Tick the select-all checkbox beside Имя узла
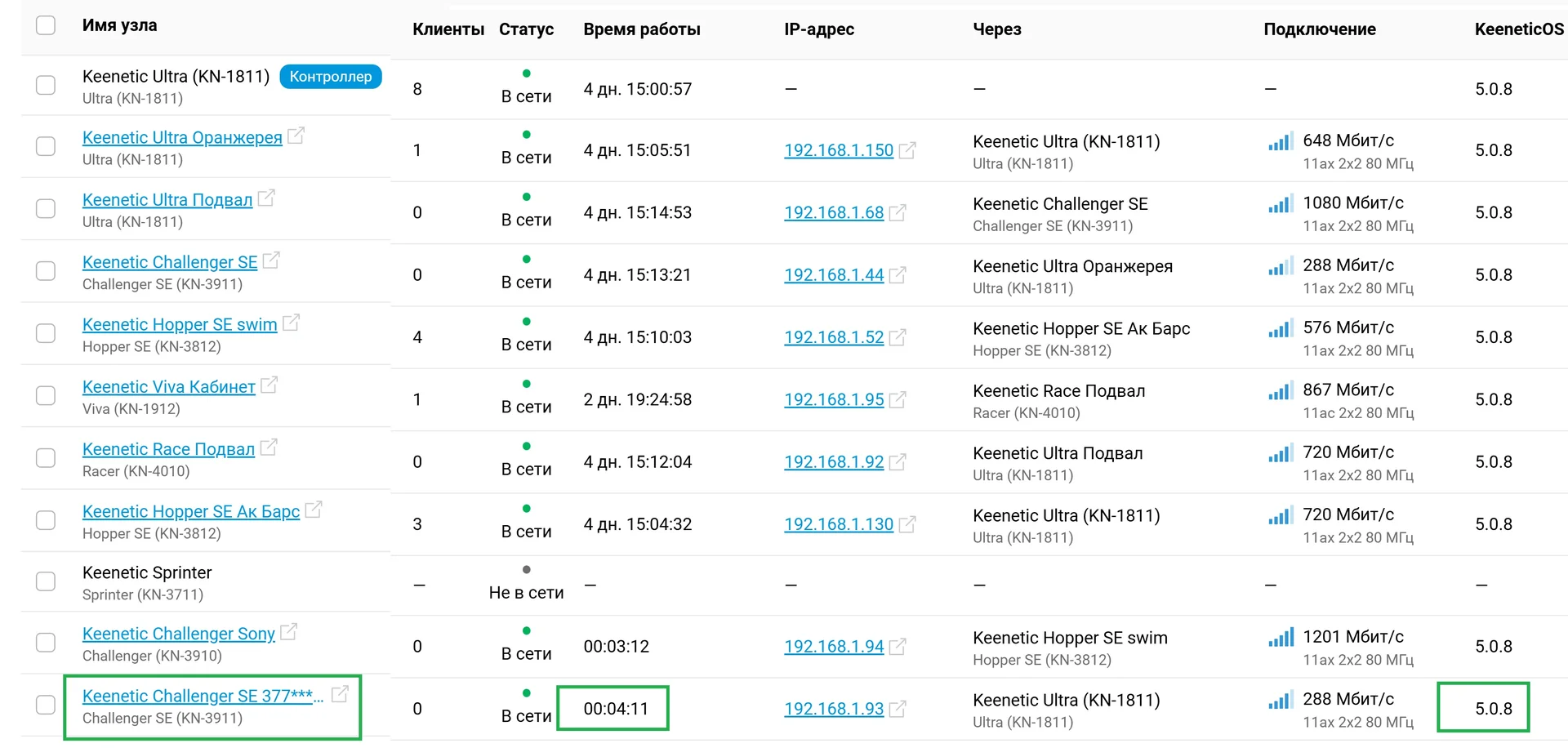This screenshot has width=1568, height=748. 46,25
